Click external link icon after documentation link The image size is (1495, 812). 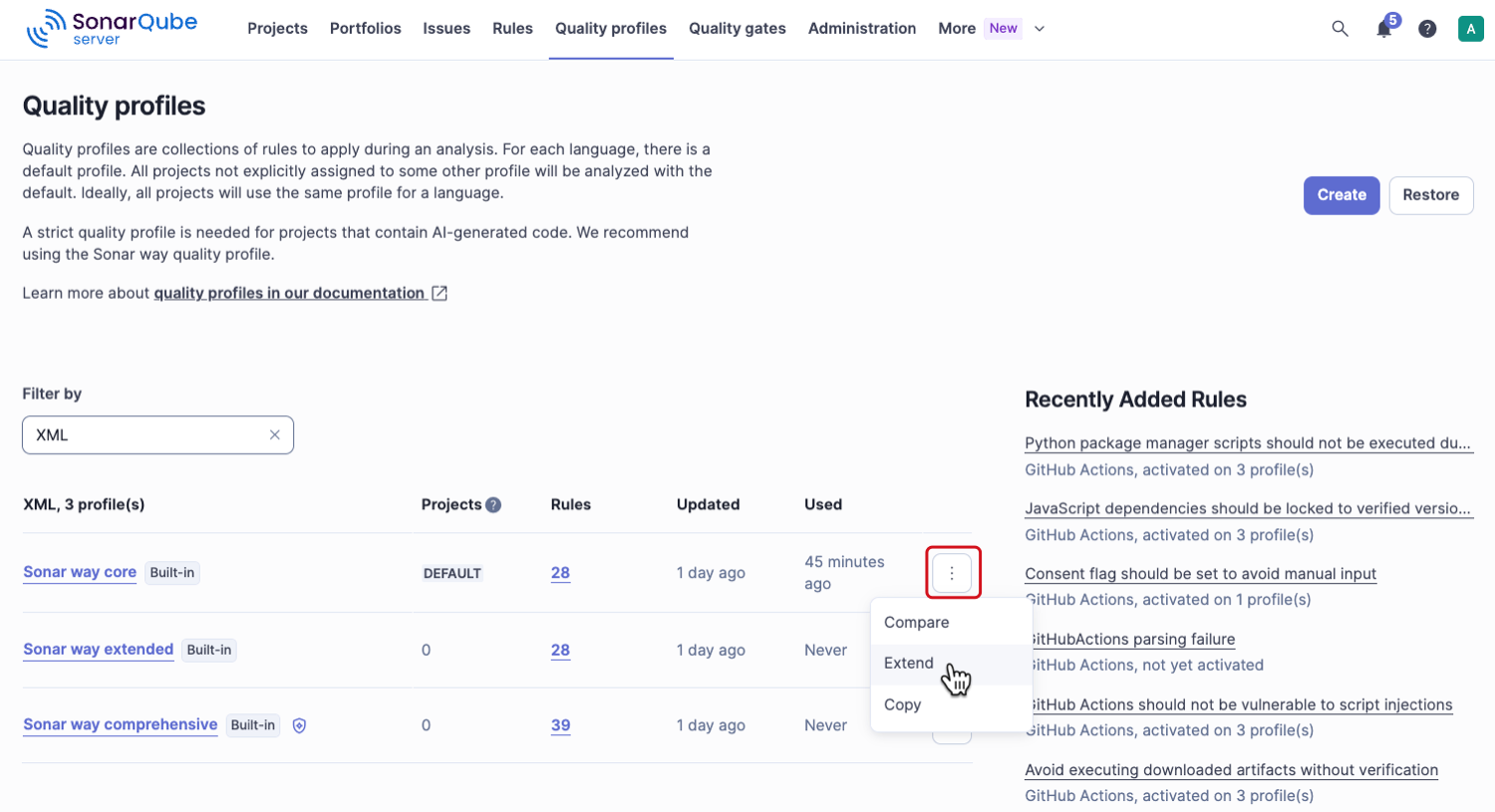pos(440,293)
